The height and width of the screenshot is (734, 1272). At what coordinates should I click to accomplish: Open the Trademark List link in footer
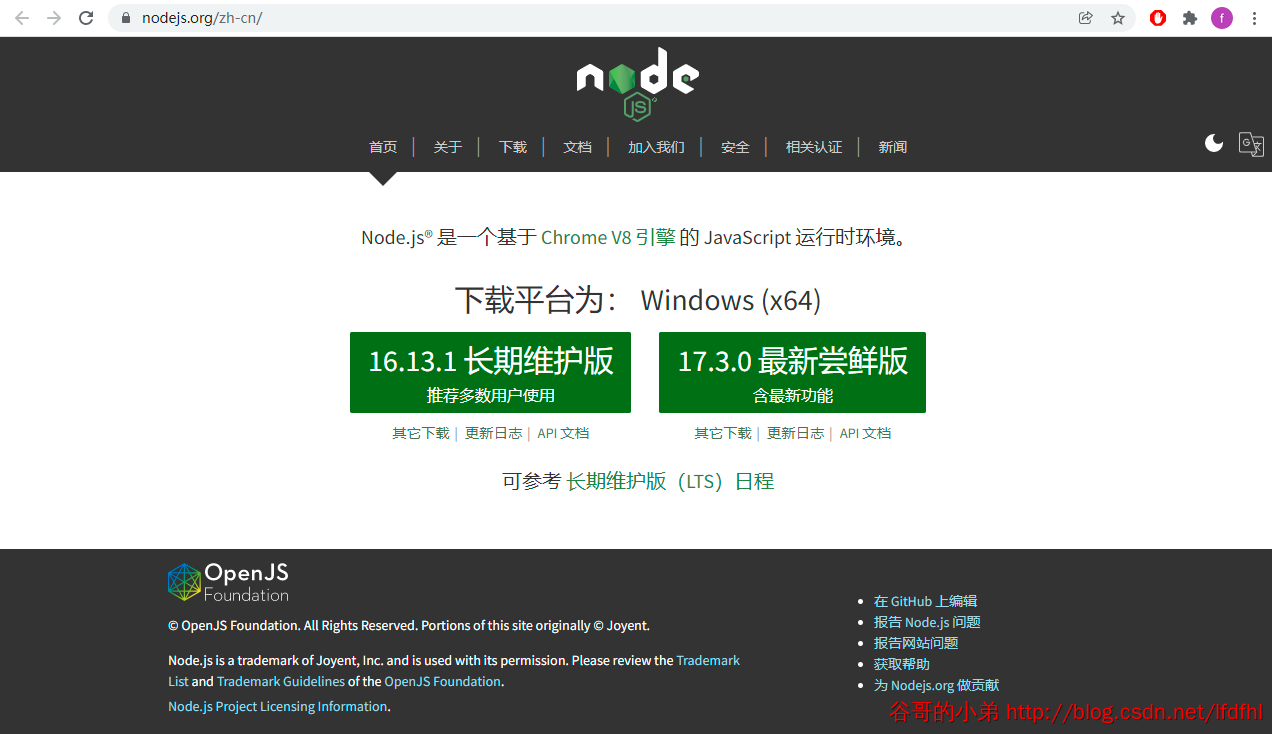[x=708, y=660]
